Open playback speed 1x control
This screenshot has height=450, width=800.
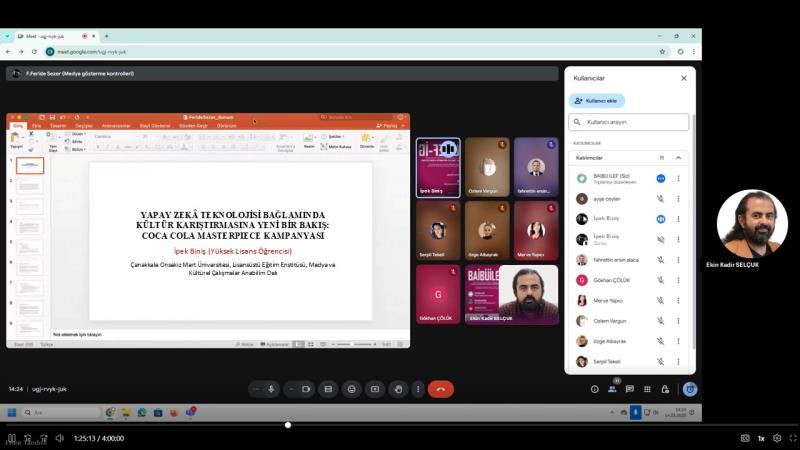(x=761, y=438)
